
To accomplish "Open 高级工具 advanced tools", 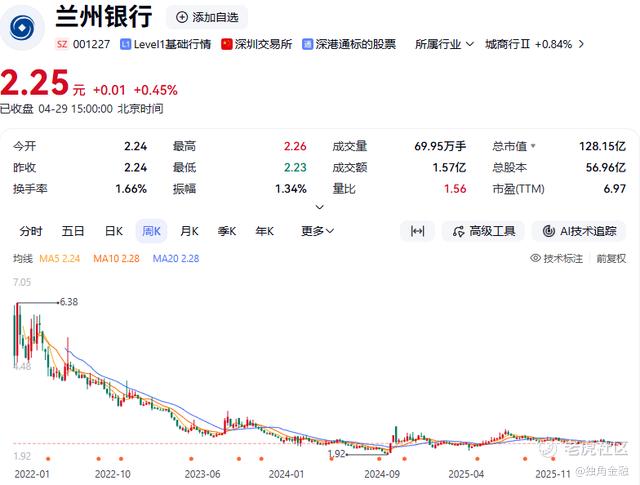I will (484, 231).
